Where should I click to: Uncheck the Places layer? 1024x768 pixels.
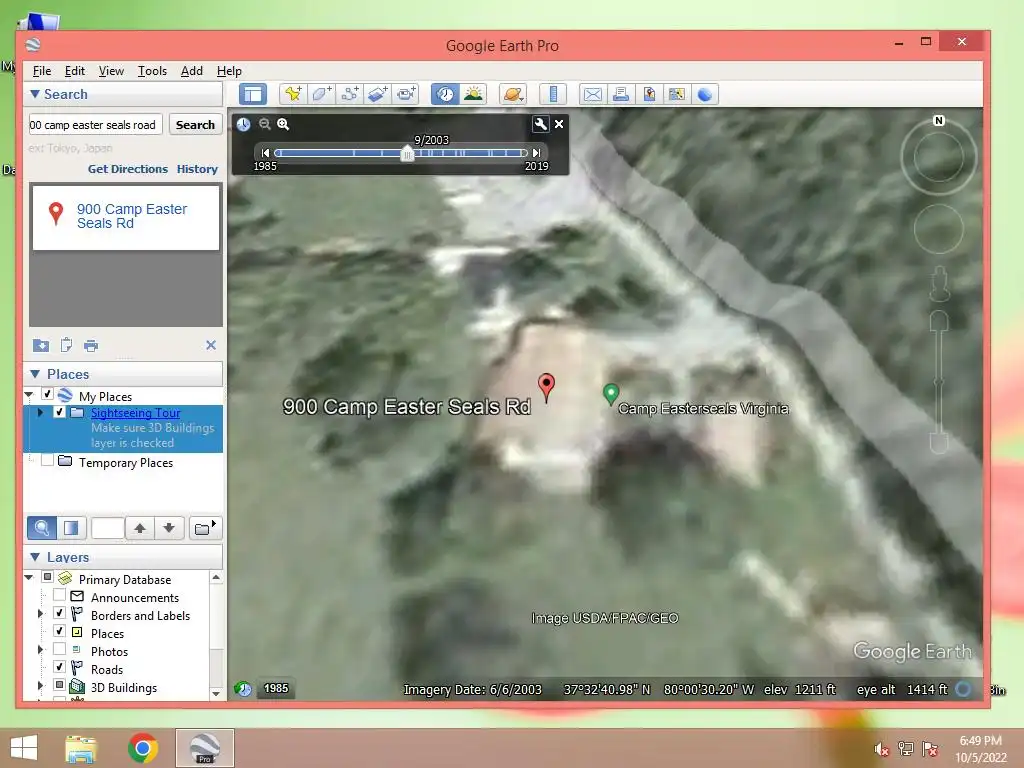[x=59, y=631]
